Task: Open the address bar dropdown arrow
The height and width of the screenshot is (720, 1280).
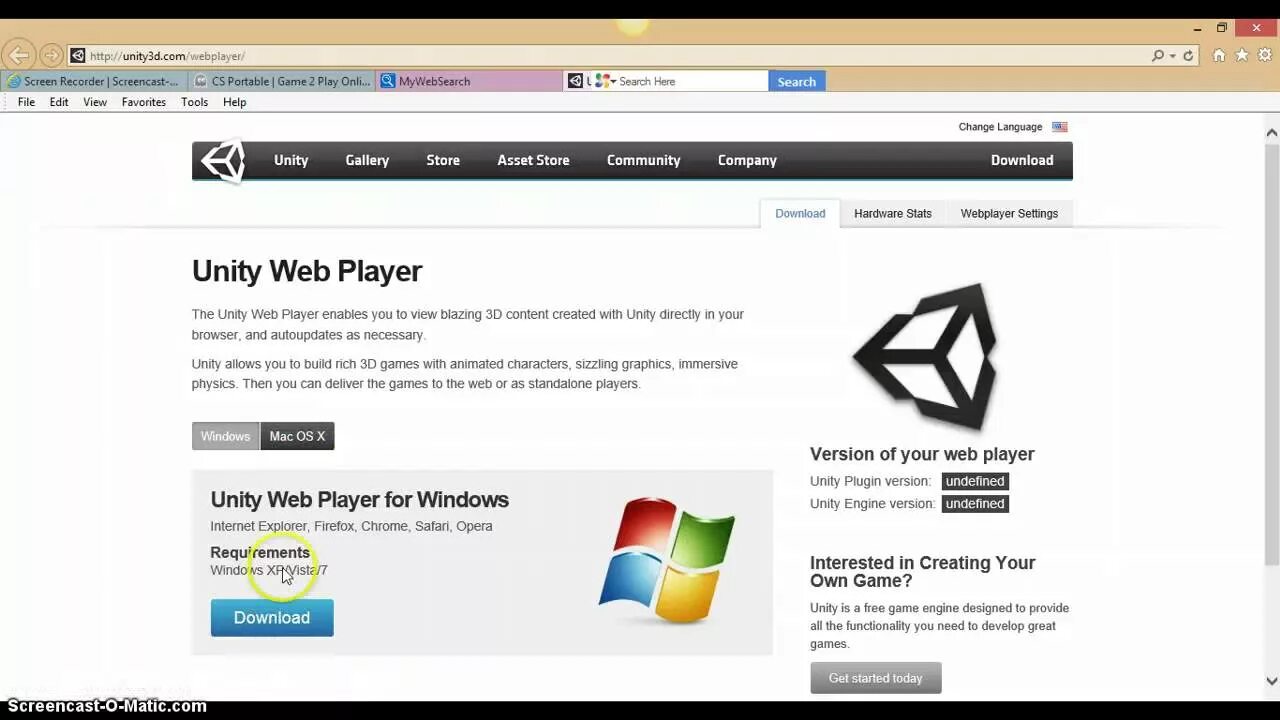Action: pos(1172,56)
